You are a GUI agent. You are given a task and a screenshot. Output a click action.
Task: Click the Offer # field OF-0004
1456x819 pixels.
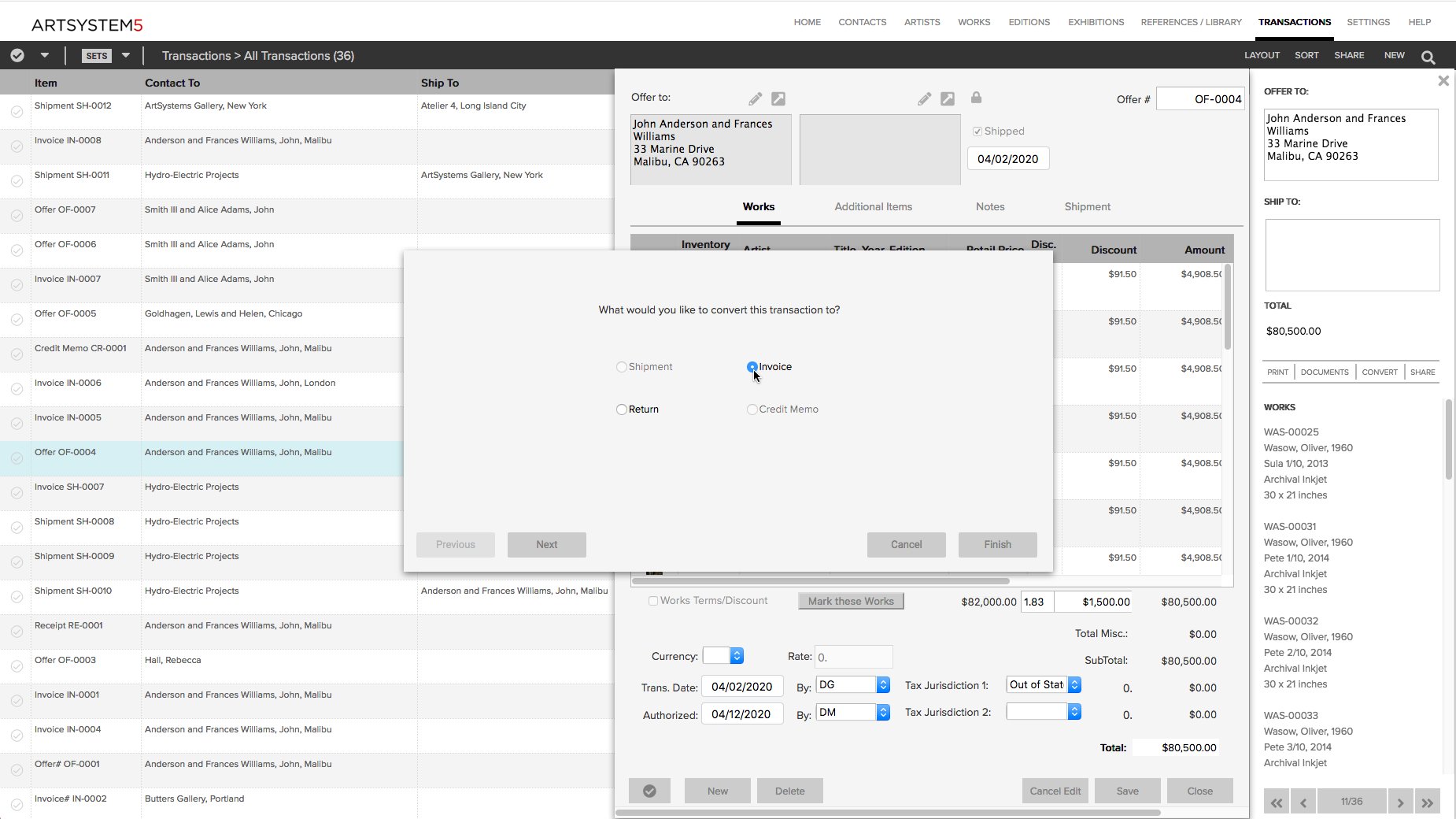(1200, 98)
